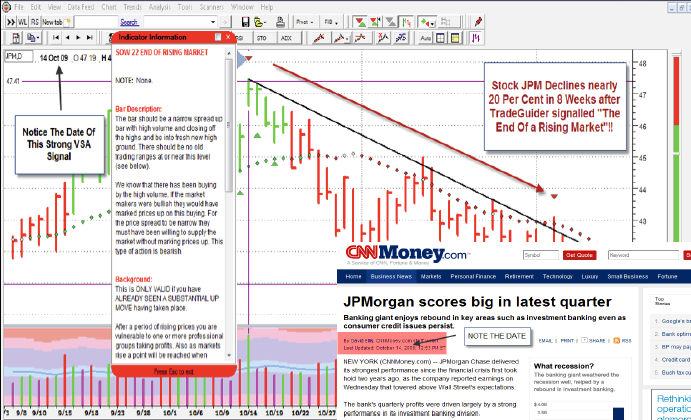691x420 pixels.
Task: Open the Trends menu
Action: 132,7
